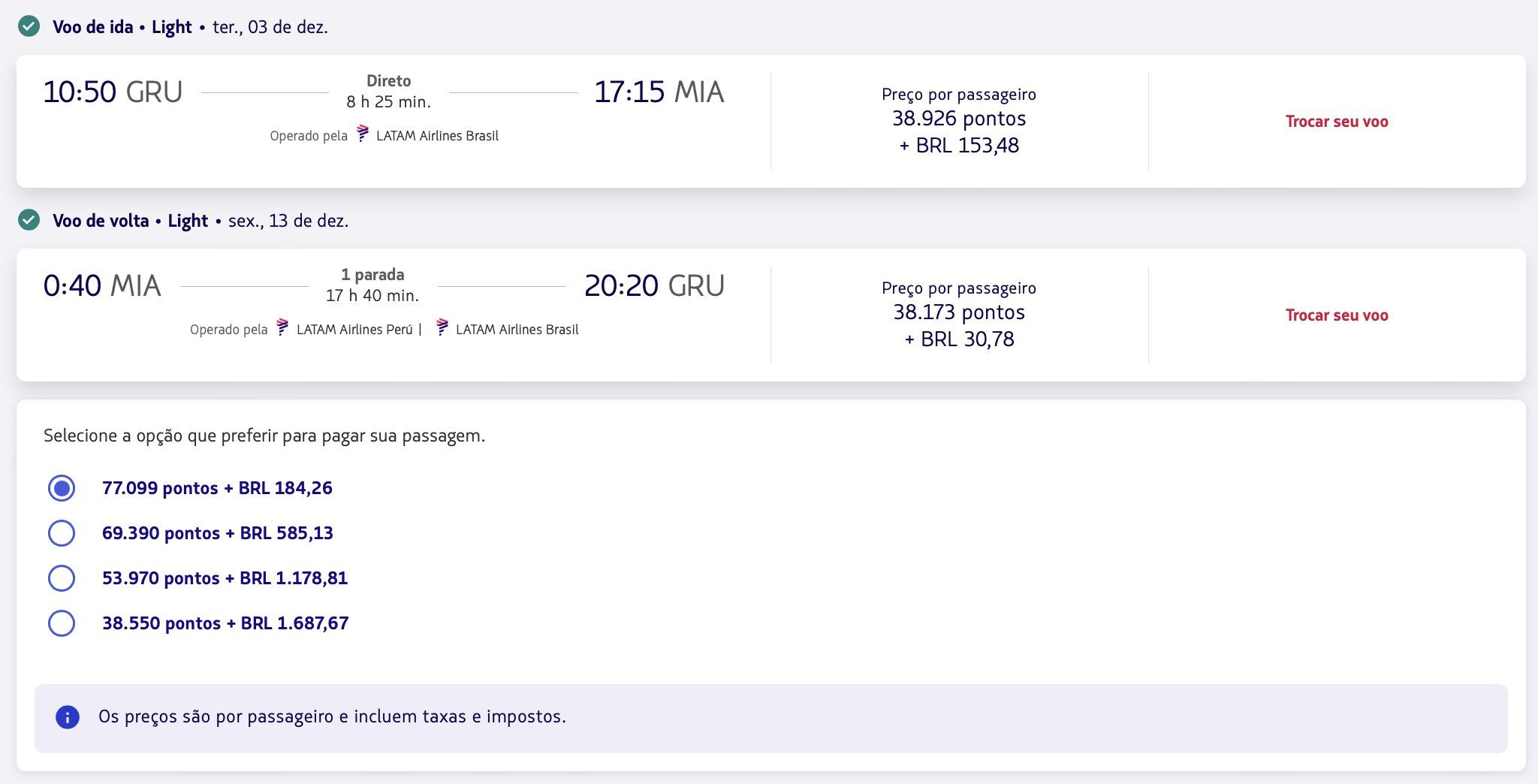
Task: Click Trocar seu voo for return flight
Action: pos(1337,315)
